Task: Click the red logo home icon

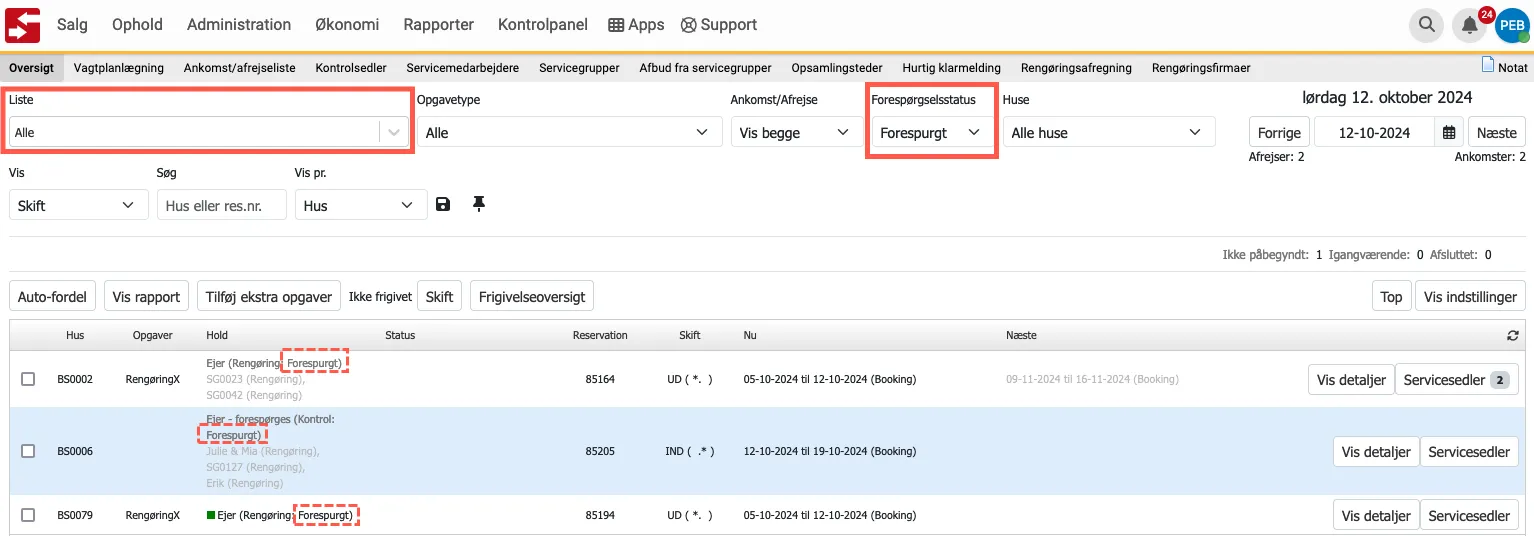Action: coord(22,25)
